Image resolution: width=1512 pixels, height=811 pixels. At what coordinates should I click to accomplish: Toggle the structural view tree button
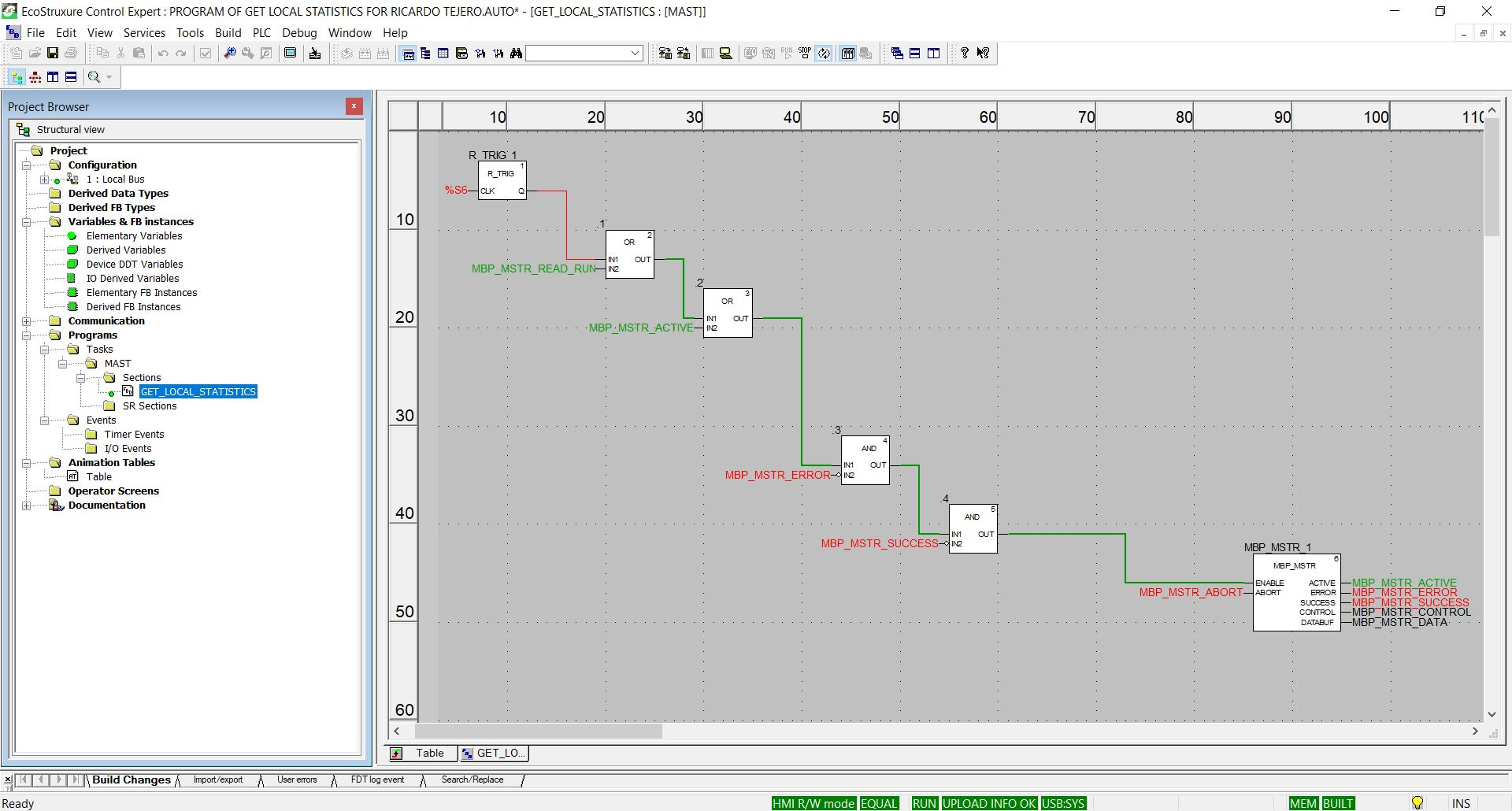point(17,76)
